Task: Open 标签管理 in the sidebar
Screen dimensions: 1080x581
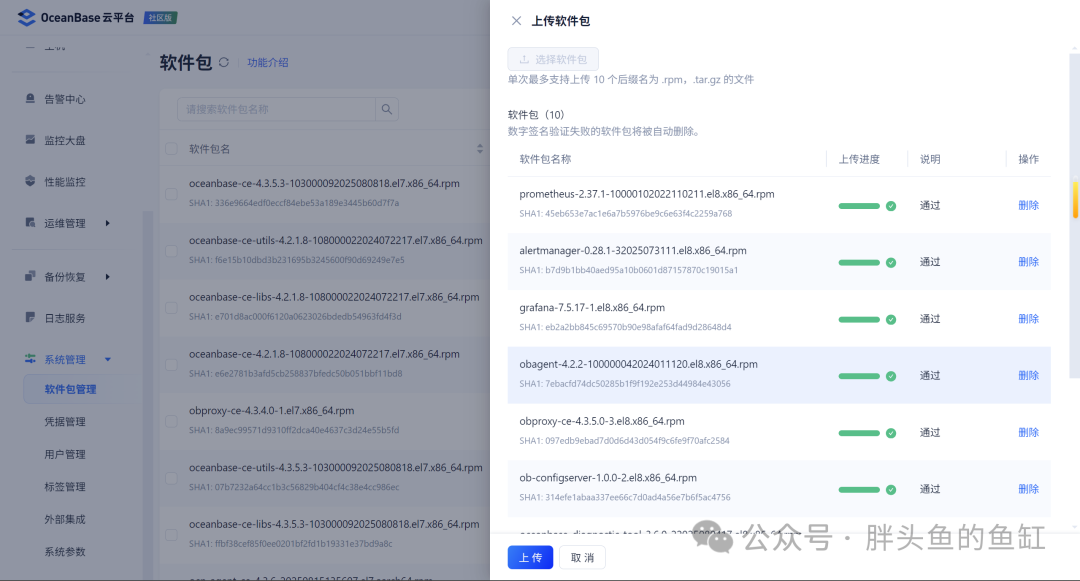Action: (x=65, y=487)
